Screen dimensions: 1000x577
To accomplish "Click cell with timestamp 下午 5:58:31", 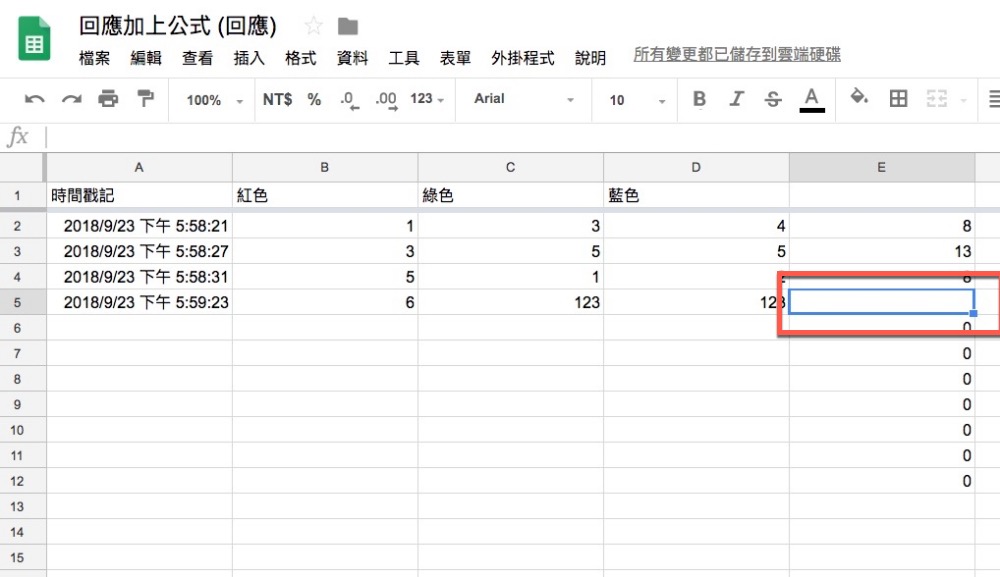I will point(139,277).
